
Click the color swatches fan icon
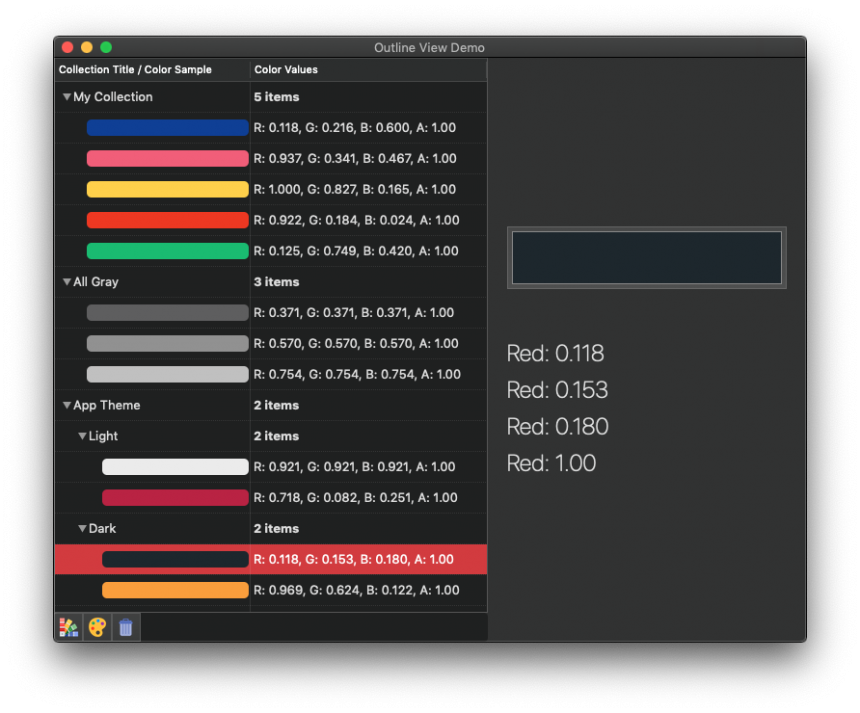point(68,627)
